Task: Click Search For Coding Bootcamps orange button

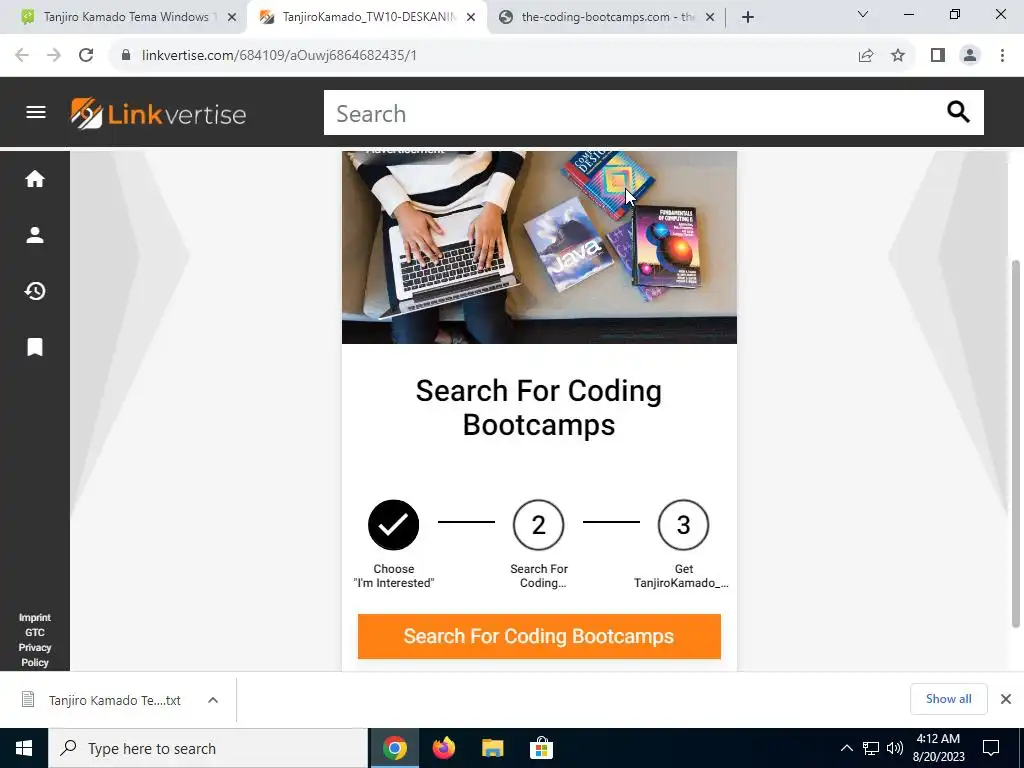Action: click(x=539, y=636)
